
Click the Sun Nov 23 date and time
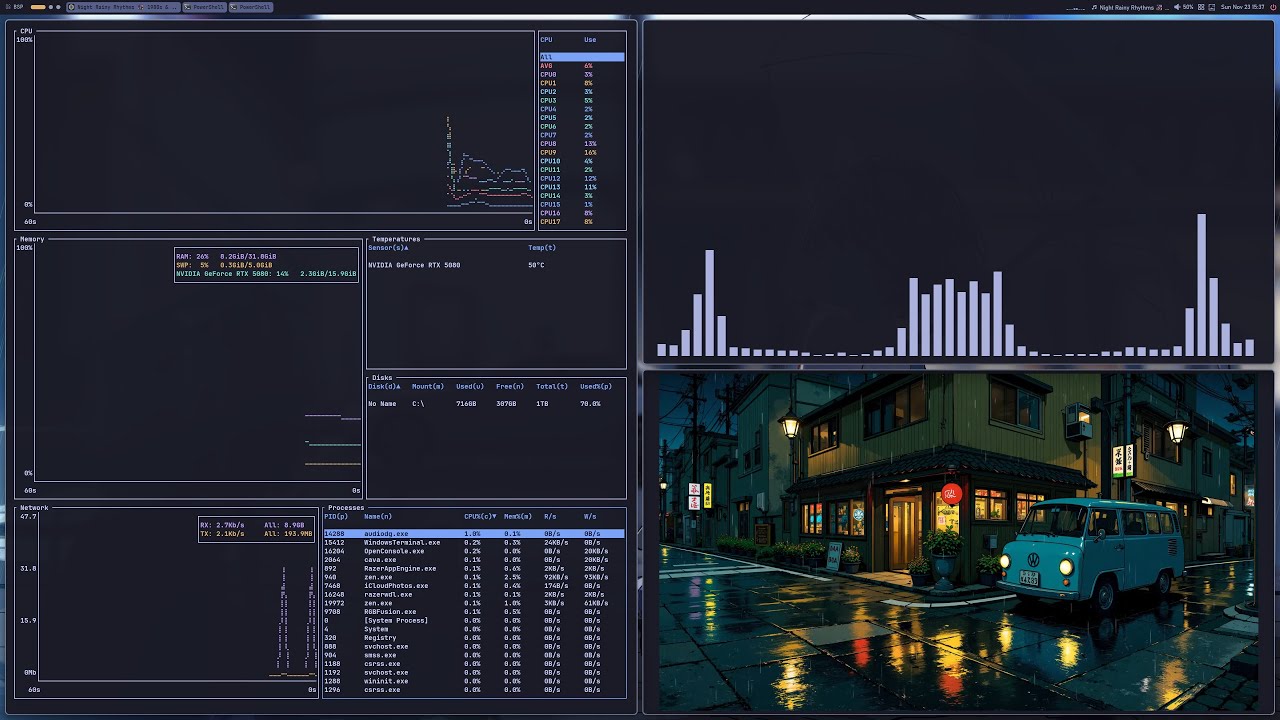coord(1242,7)
